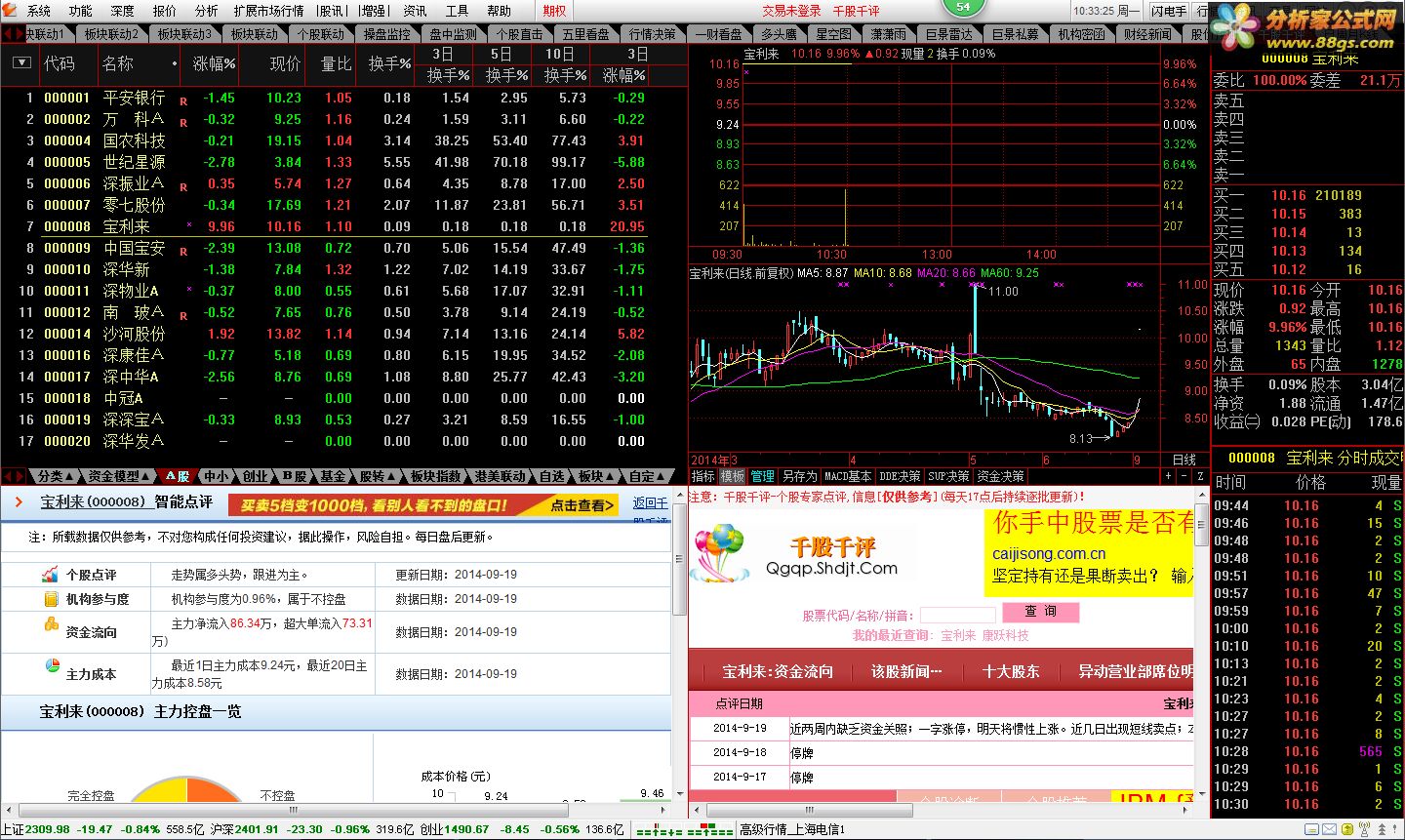This screenshot has height=840, width=1405.
Task: Click the antenna signal icon in status bar
Action: point(1364,829)
